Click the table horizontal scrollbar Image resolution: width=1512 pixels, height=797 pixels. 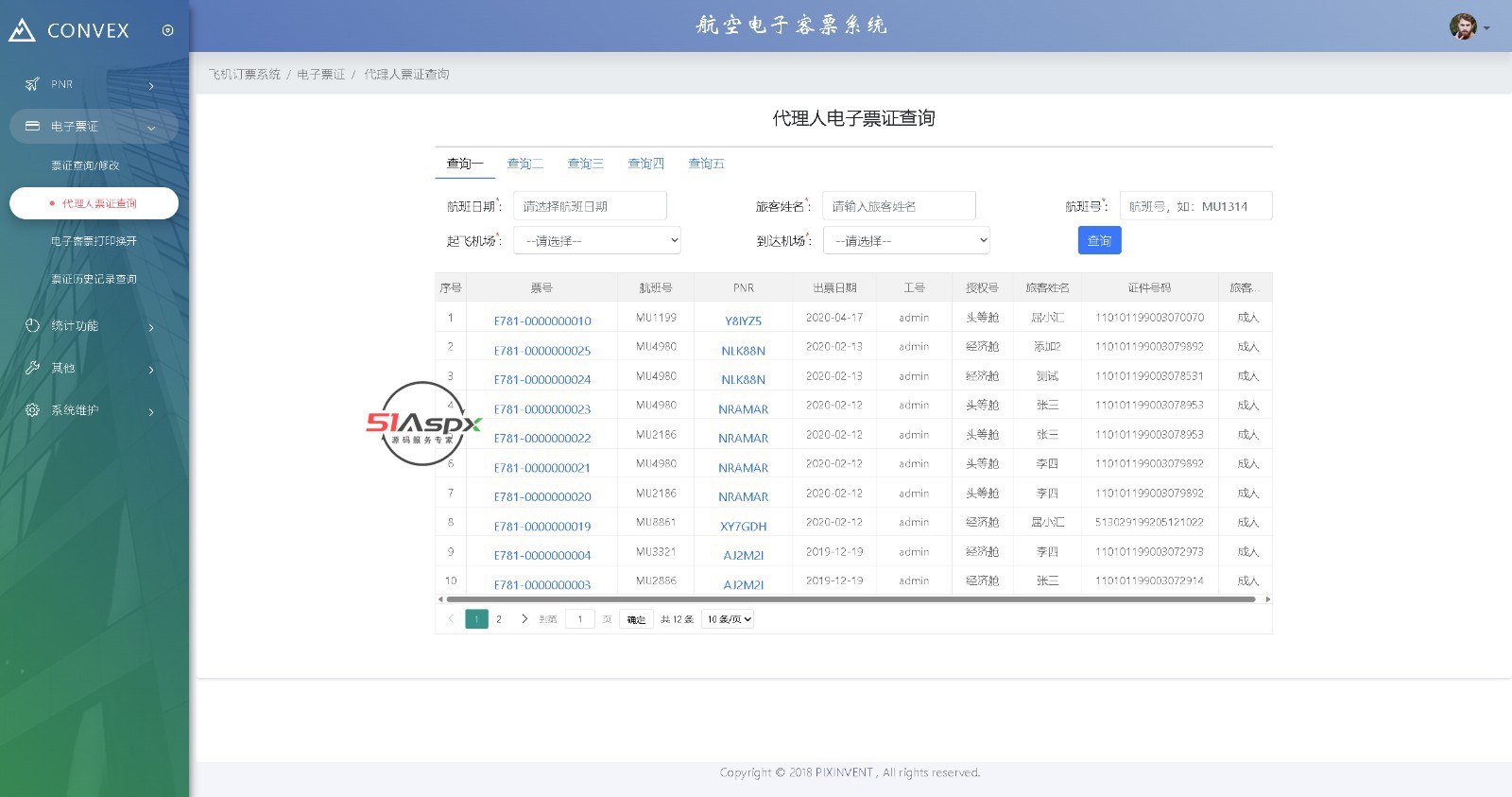(x=850, y=599)
